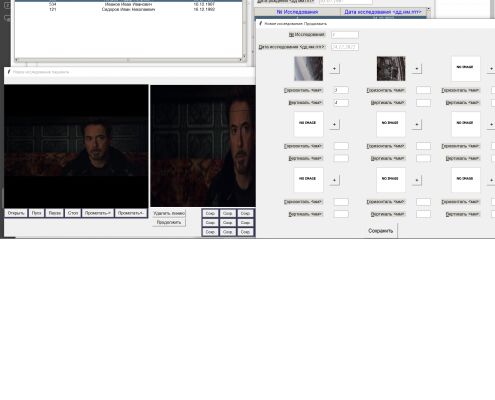Click the Промотать<- rewind button
The height and width of the screenshot is (400, 495).
point(131,213)
